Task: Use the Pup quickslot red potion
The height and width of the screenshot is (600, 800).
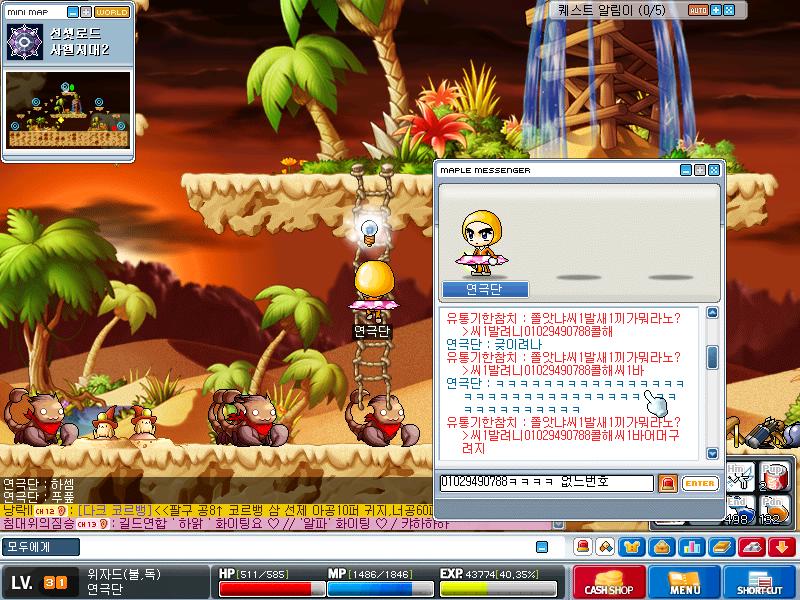Action: point(774,476)
